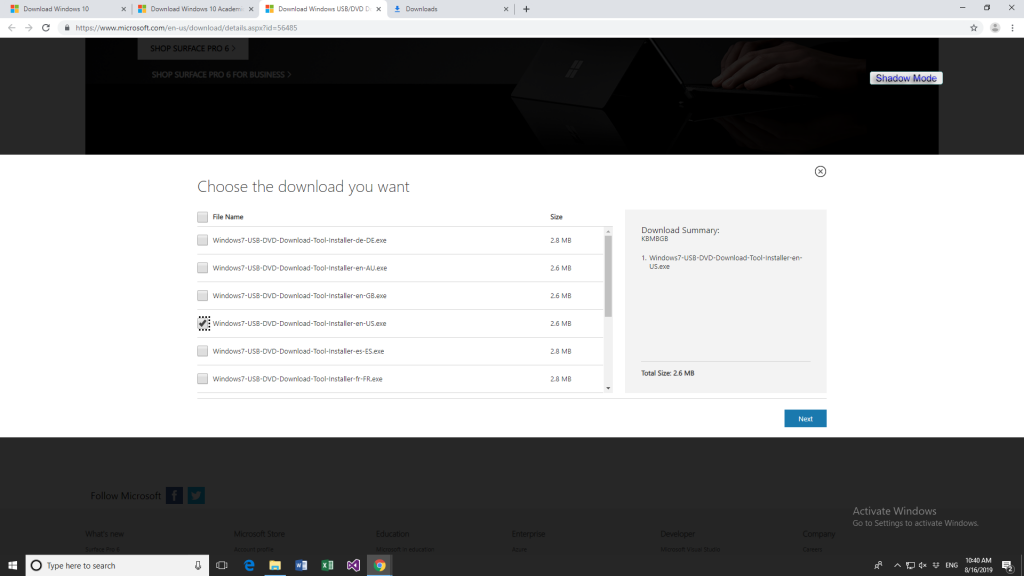
Task: Click the Shadow Mode button
Action: (x=906, y=78)
